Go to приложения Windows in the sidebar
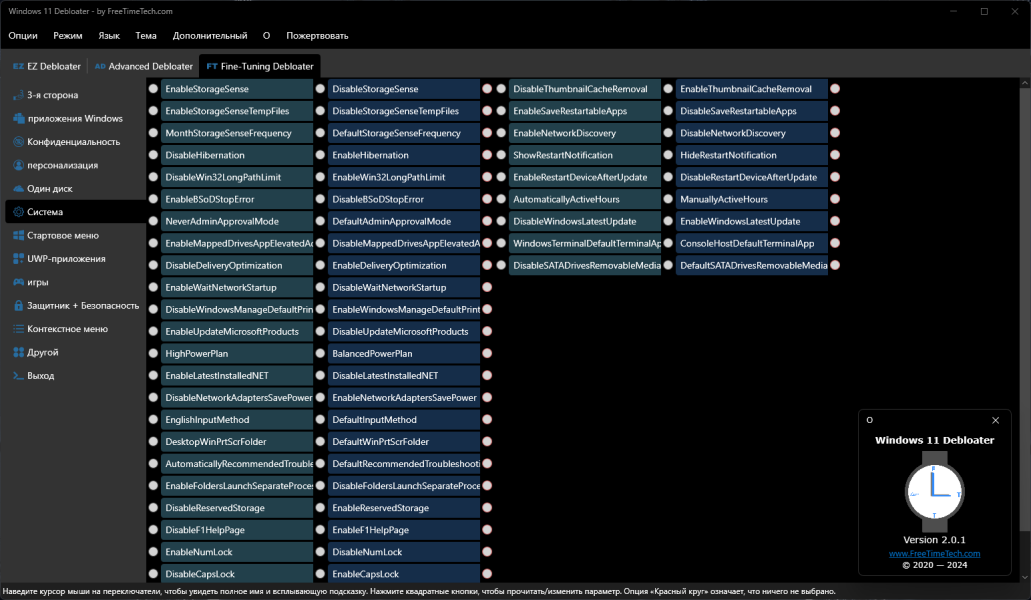 tap(75, 119)
